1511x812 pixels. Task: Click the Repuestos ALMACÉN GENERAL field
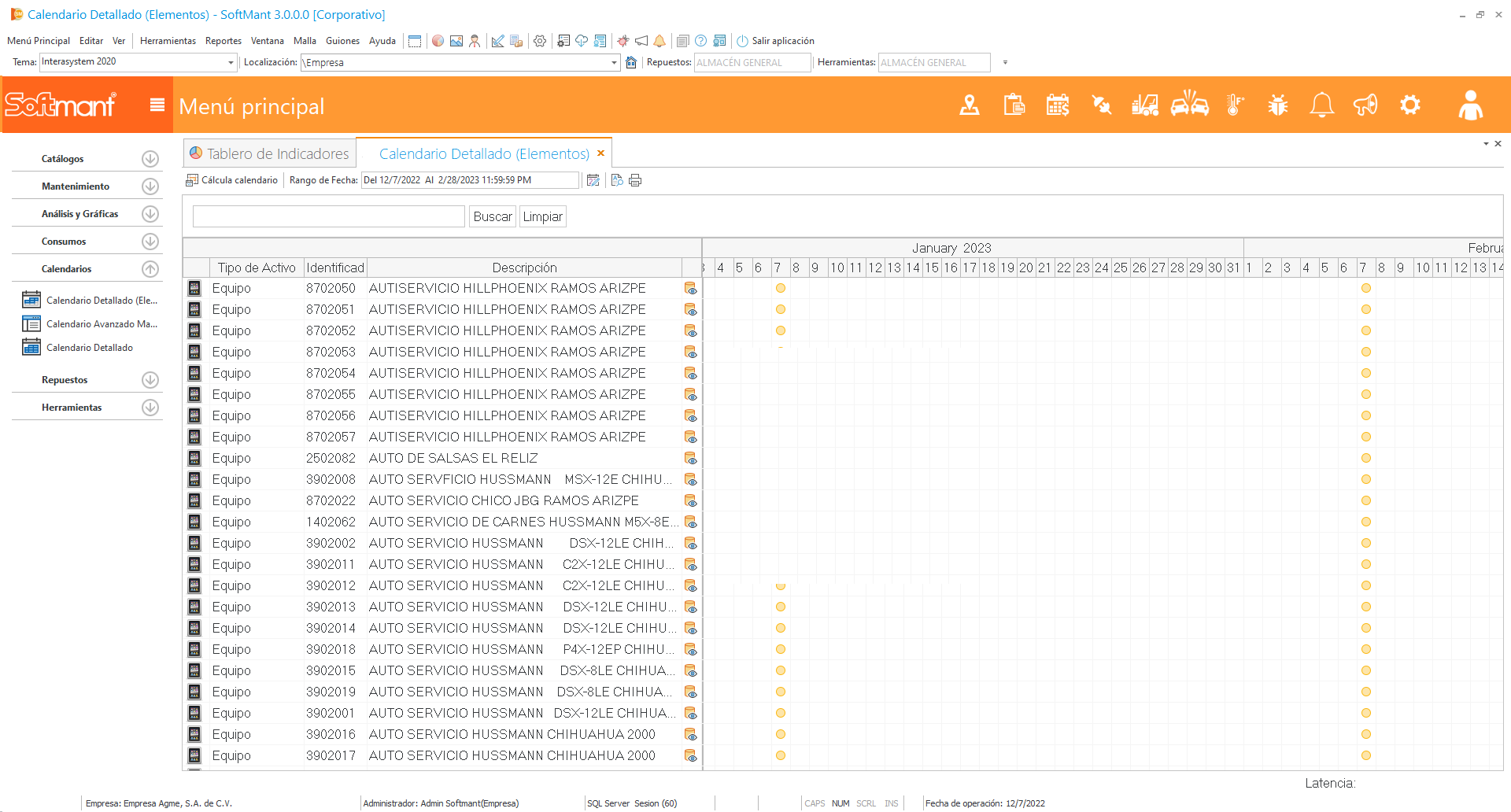point(752,62)
